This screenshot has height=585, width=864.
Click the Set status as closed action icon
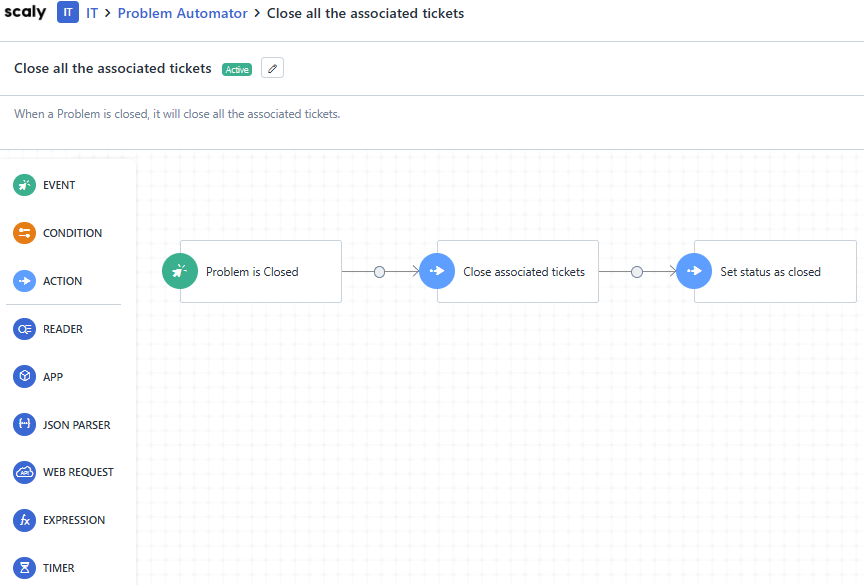(x=694, y=271)
